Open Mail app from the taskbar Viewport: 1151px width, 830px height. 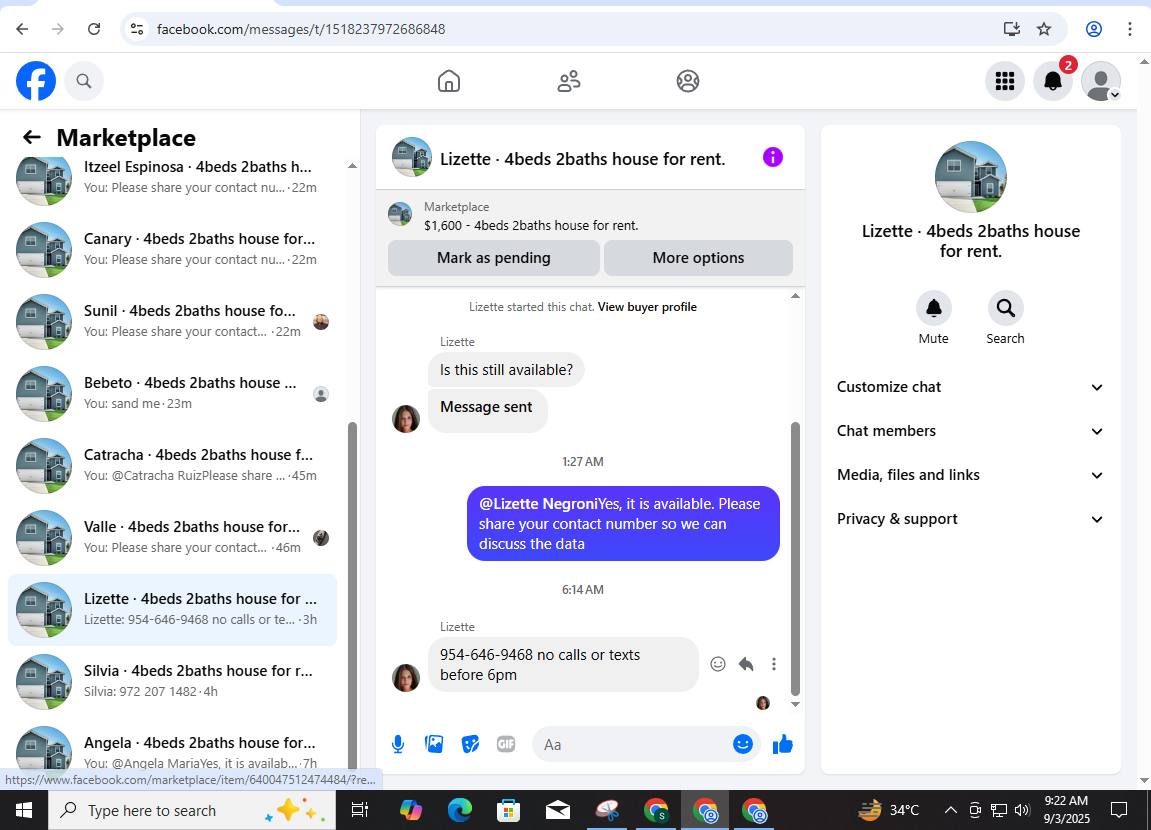click(x=558, y=810)
